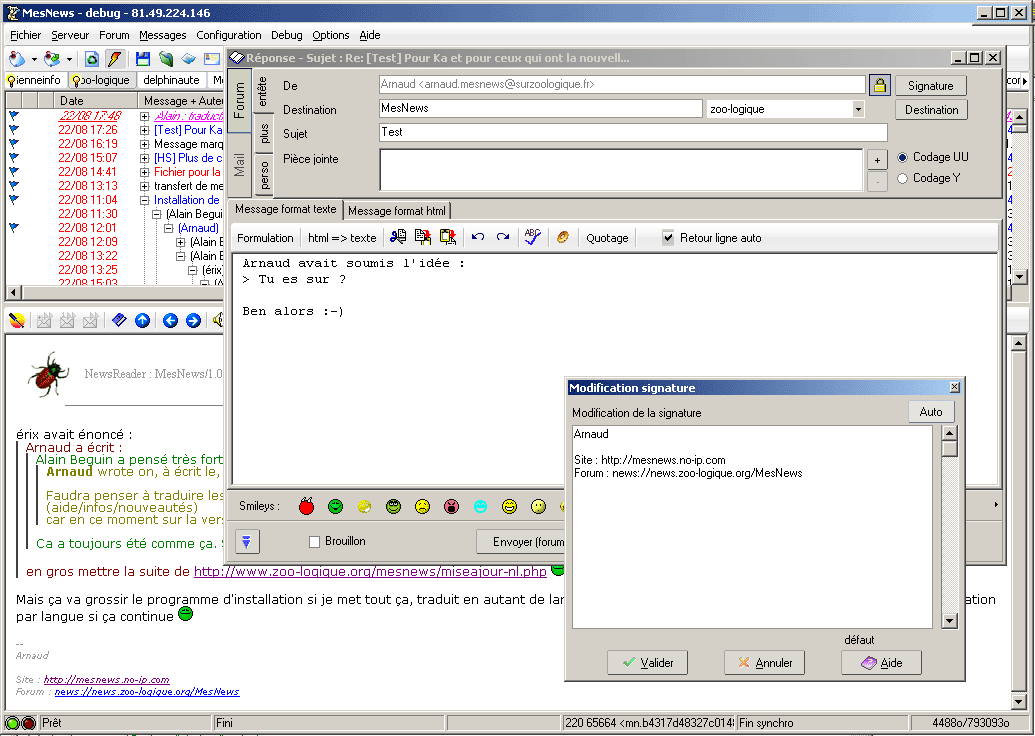
Task: Click the MesNews destination input field
Action: 541,108
